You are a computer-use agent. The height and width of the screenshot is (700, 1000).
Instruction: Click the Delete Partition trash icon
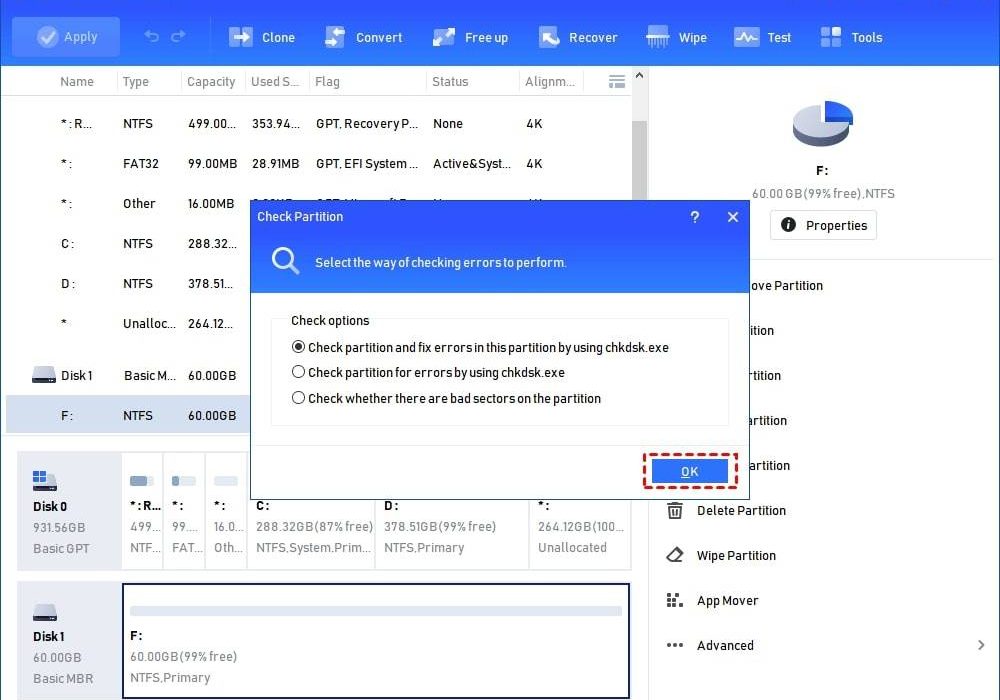(675, 510)
